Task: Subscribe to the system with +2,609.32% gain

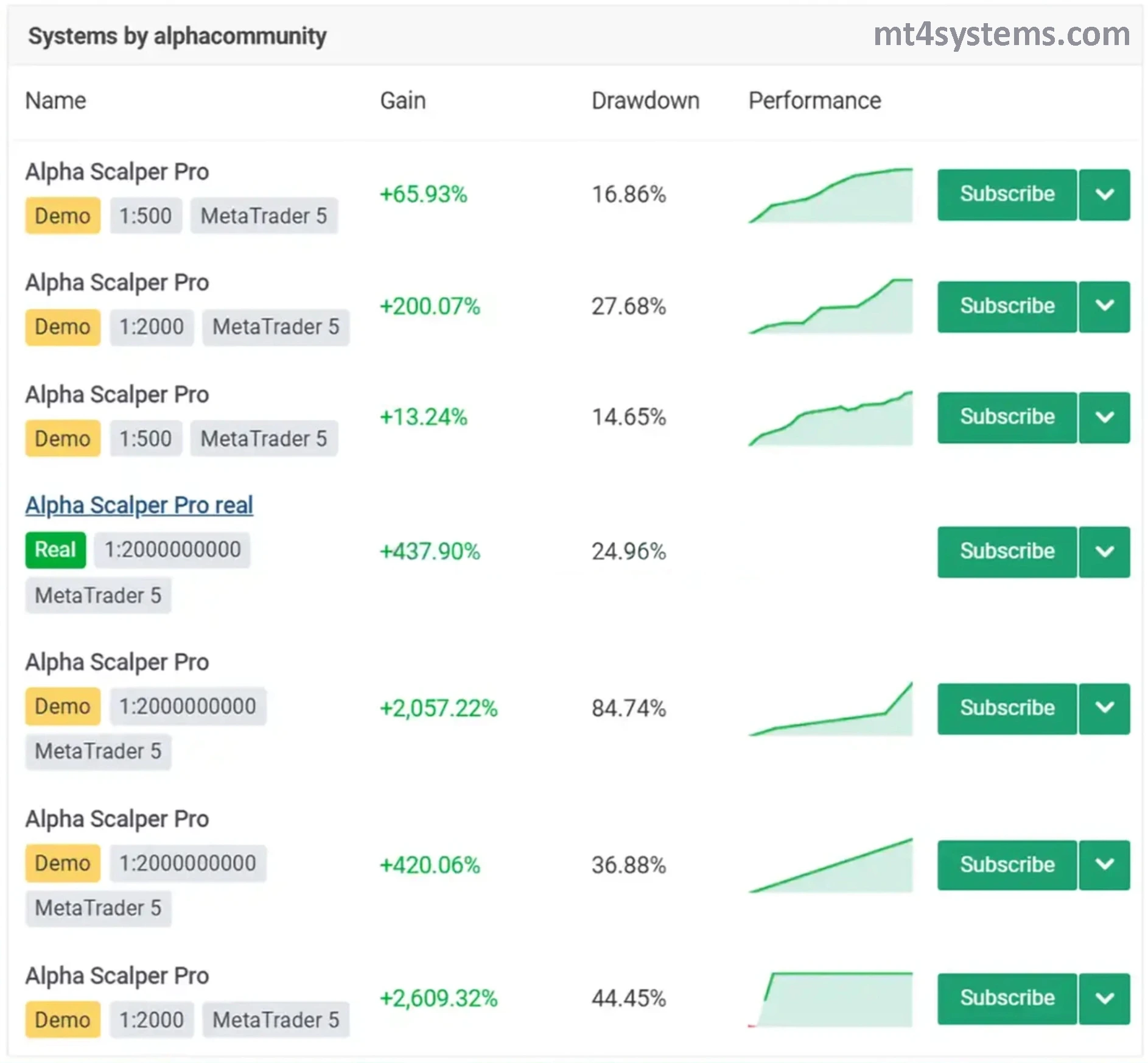Action: click(1007, 998)
